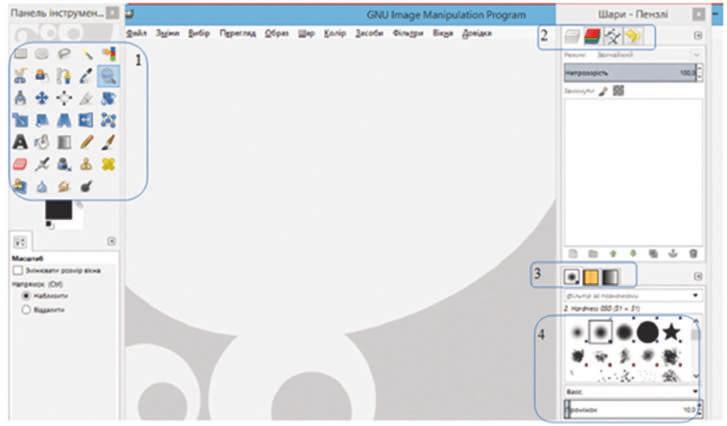Select the Bucket Fill tool
The height and width of the screenshot is (426, 727).
(42, 142)
